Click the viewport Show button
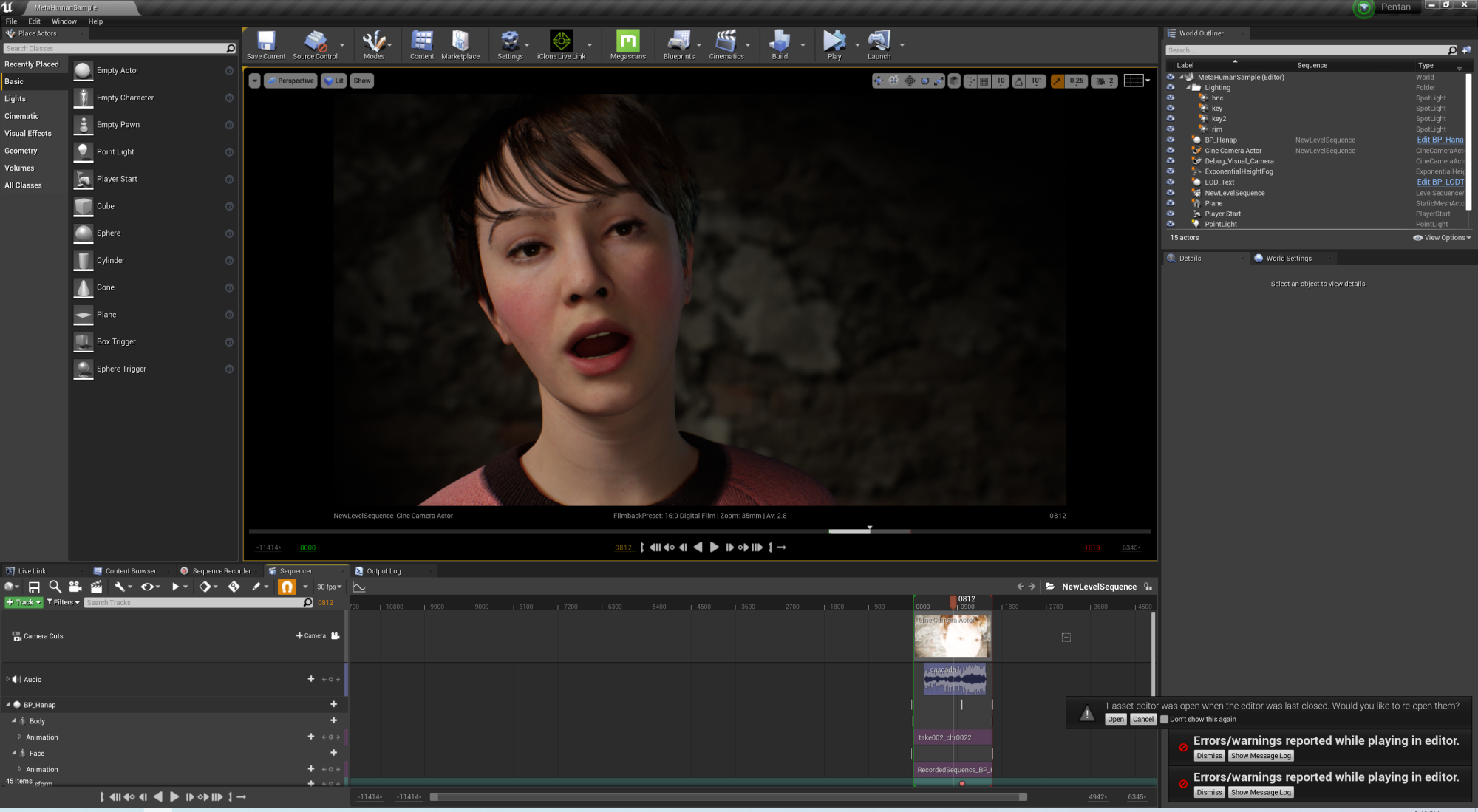The width and height of the screenshot is (1478, 812). pos(362,81)
